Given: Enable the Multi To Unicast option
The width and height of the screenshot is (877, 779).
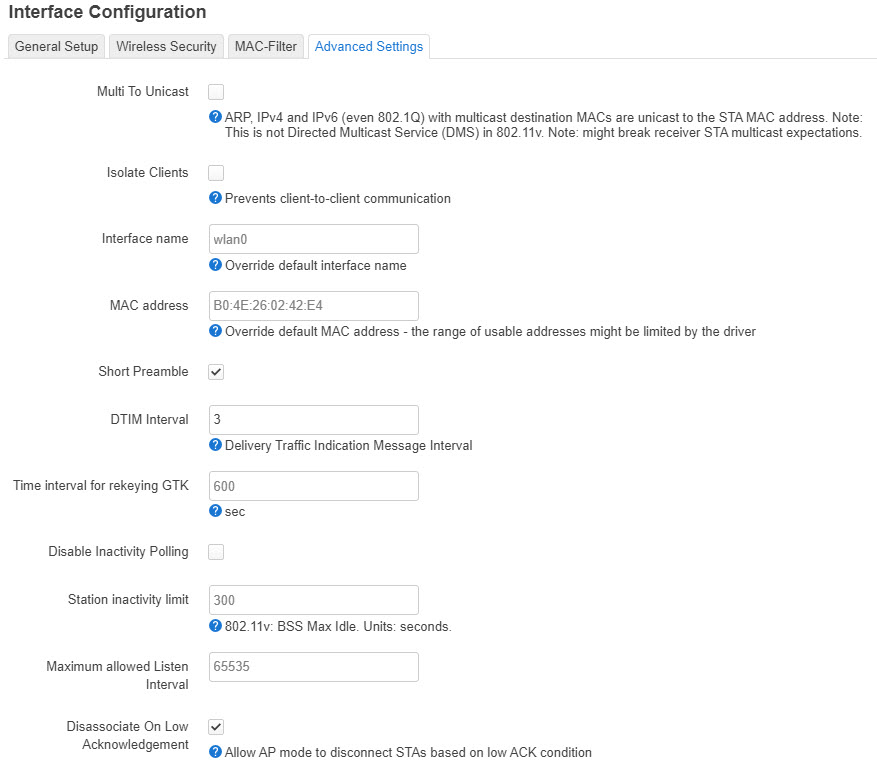Looking at the screenshot, I should pyautogui.click(x=215, y=91).
